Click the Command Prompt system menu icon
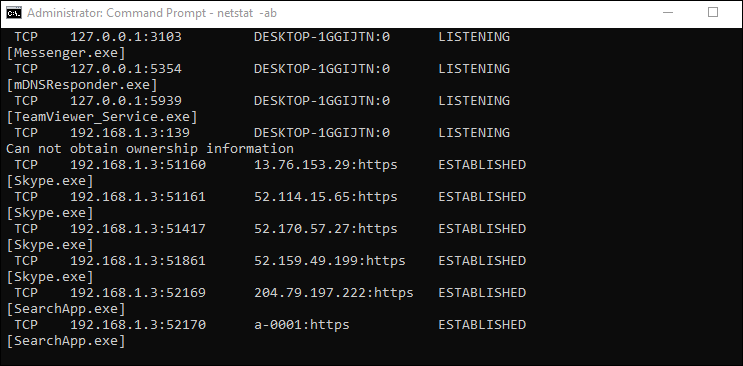Viewport: 743px width, 366px height. coord(14,13)
